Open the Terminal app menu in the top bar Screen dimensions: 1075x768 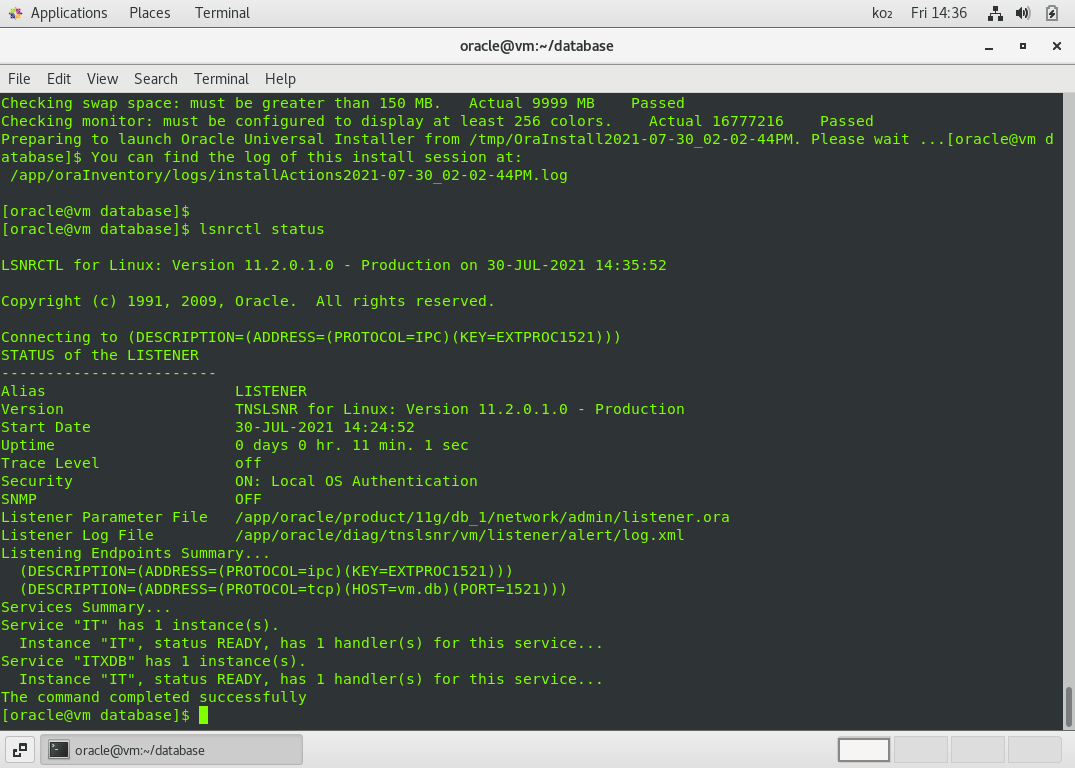coord(222,13)
